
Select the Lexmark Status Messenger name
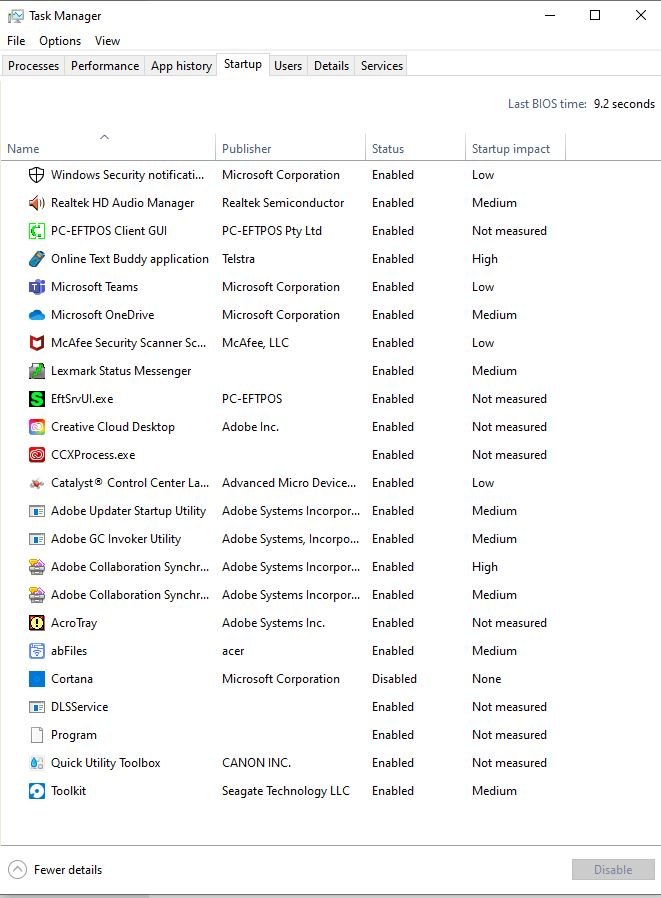tap(121, 371)
